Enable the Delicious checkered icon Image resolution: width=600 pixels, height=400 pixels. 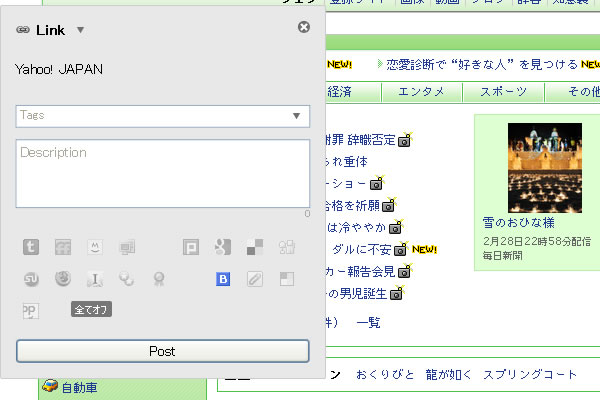pyautogui.click(x=255, y=247)
